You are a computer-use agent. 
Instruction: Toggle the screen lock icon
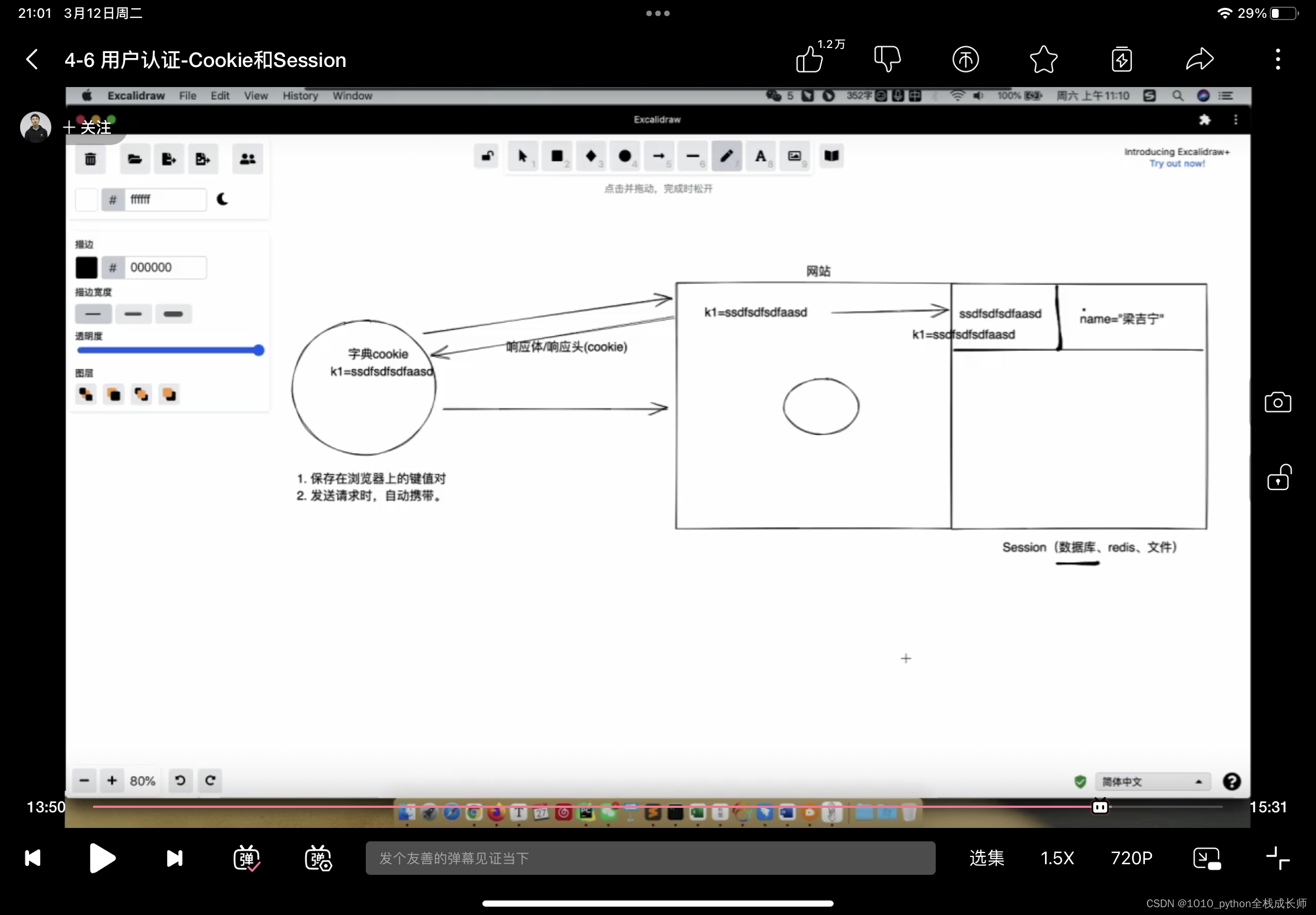click(x=1278, y=477)
